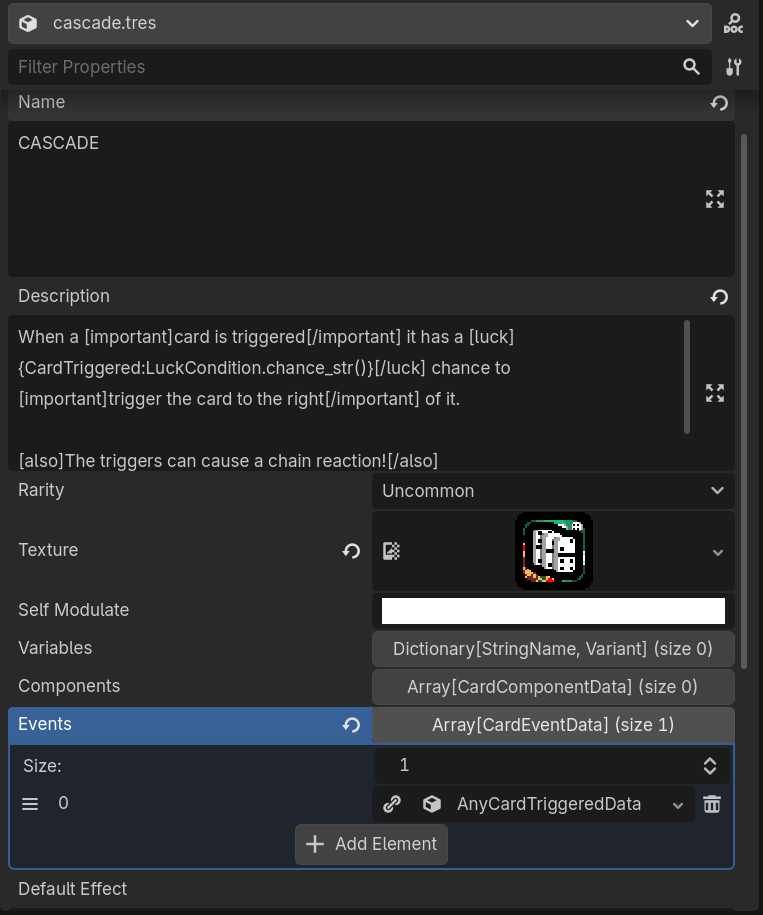Open inspector property tools settings icon

click(733, 67)
